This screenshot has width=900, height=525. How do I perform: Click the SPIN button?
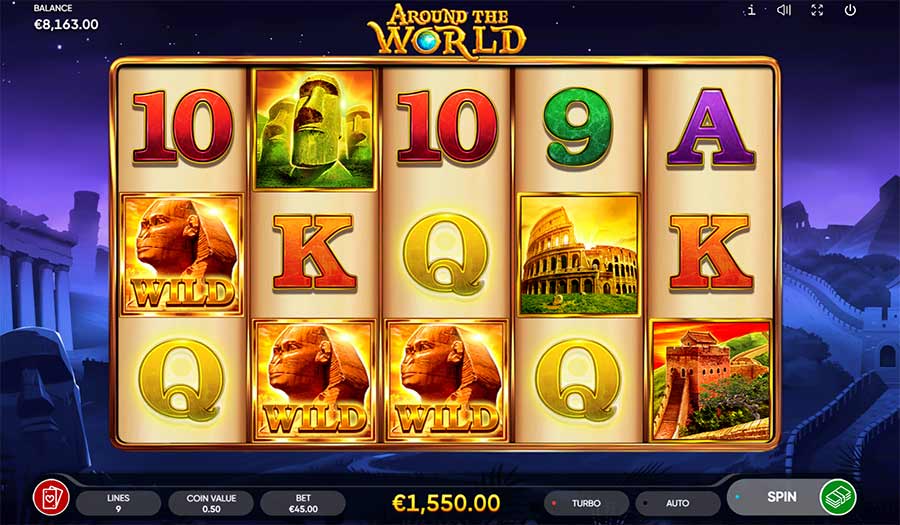(x=782, y=497)
